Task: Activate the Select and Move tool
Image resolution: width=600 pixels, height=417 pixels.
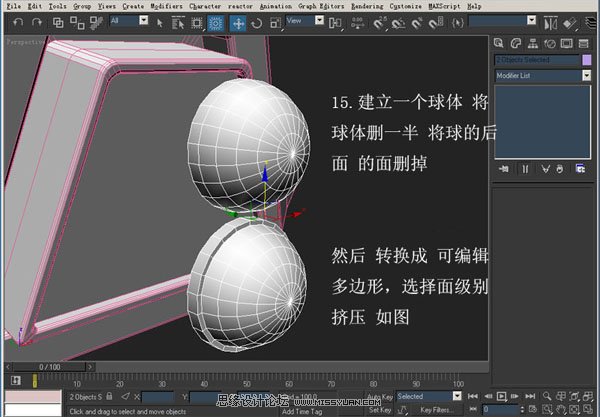Action: point(238,23)
